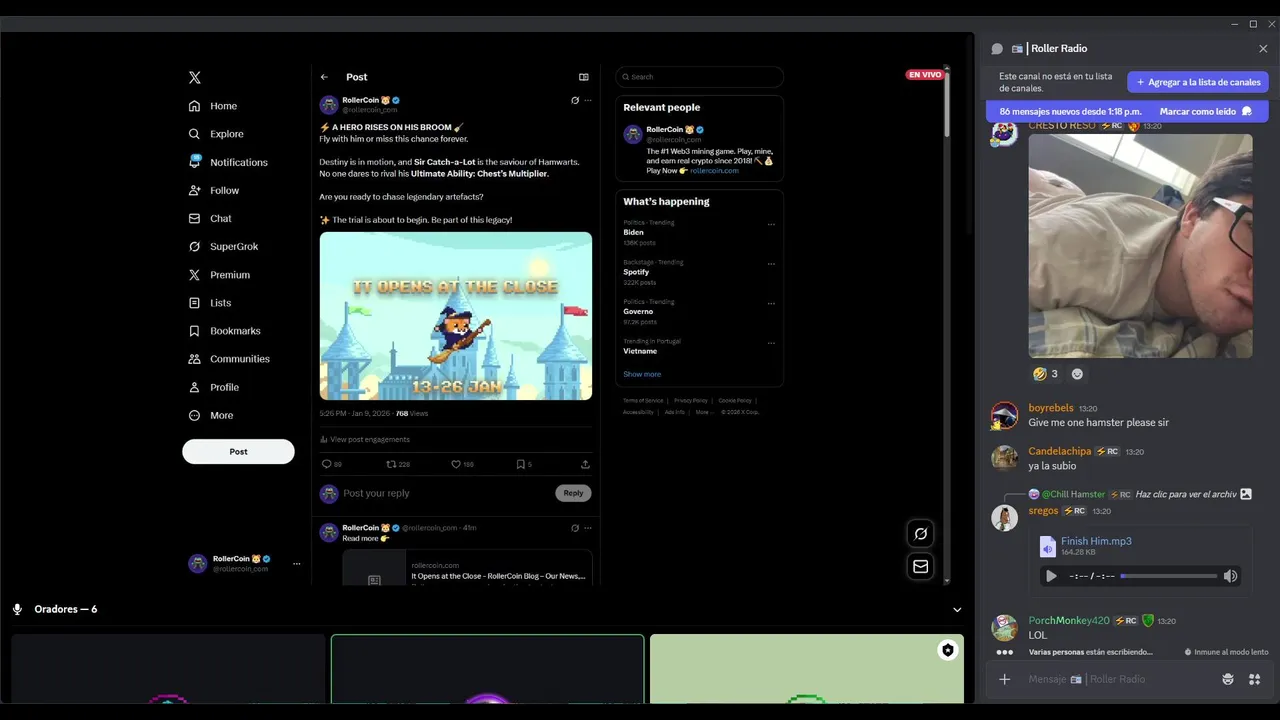Click the Lists icon in sidebar
This screenshot has height=720, width=1280.
195,302
